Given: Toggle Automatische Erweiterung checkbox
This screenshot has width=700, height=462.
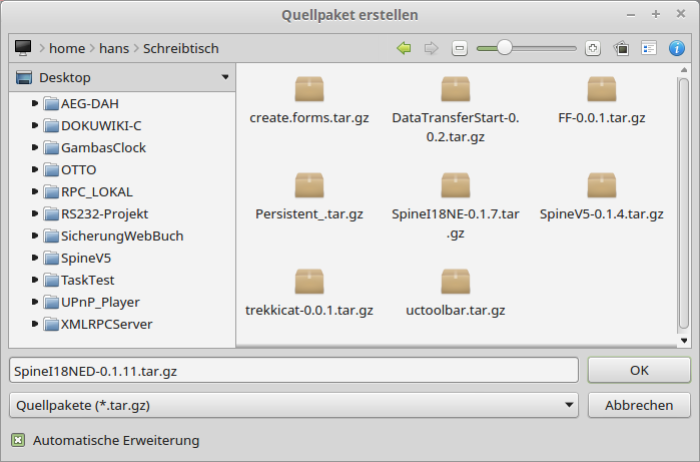Looking at the screenshot, I should [x=18, y=440].
